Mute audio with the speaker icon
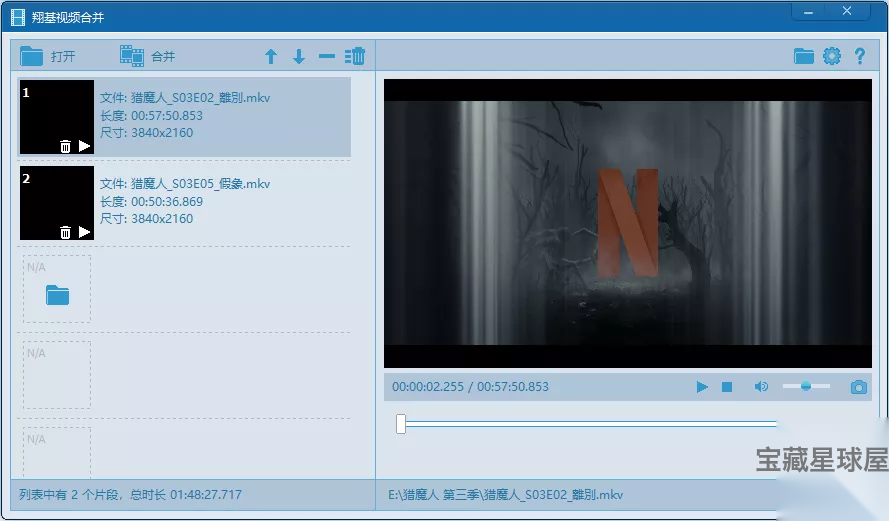Screen dimensions: 889x521 tap(761, 387)
